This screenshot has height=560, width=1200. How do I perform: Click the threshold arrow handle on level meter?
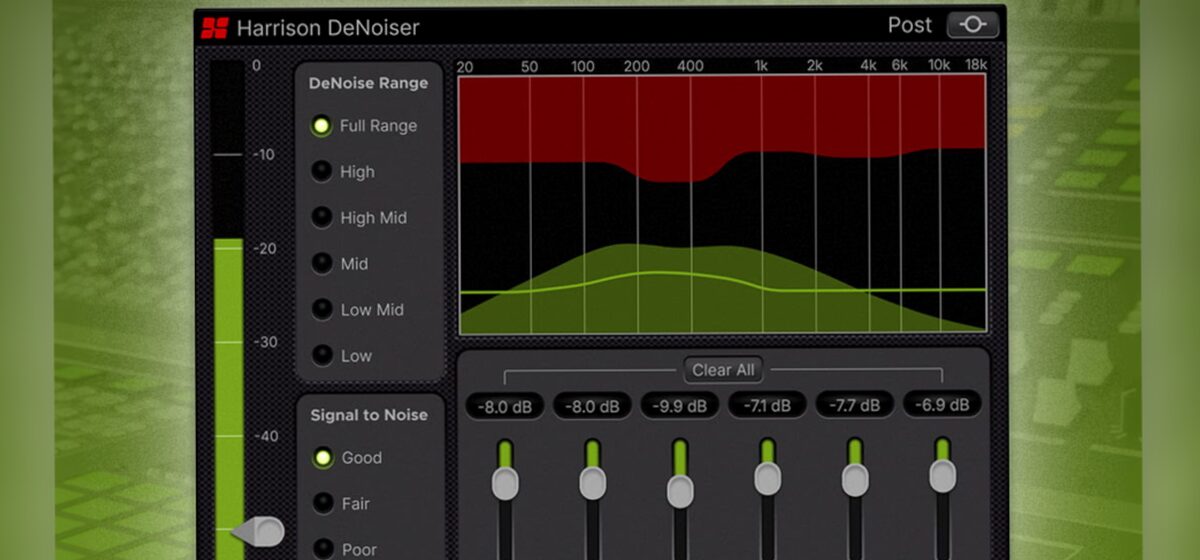(x=258, y=532)
